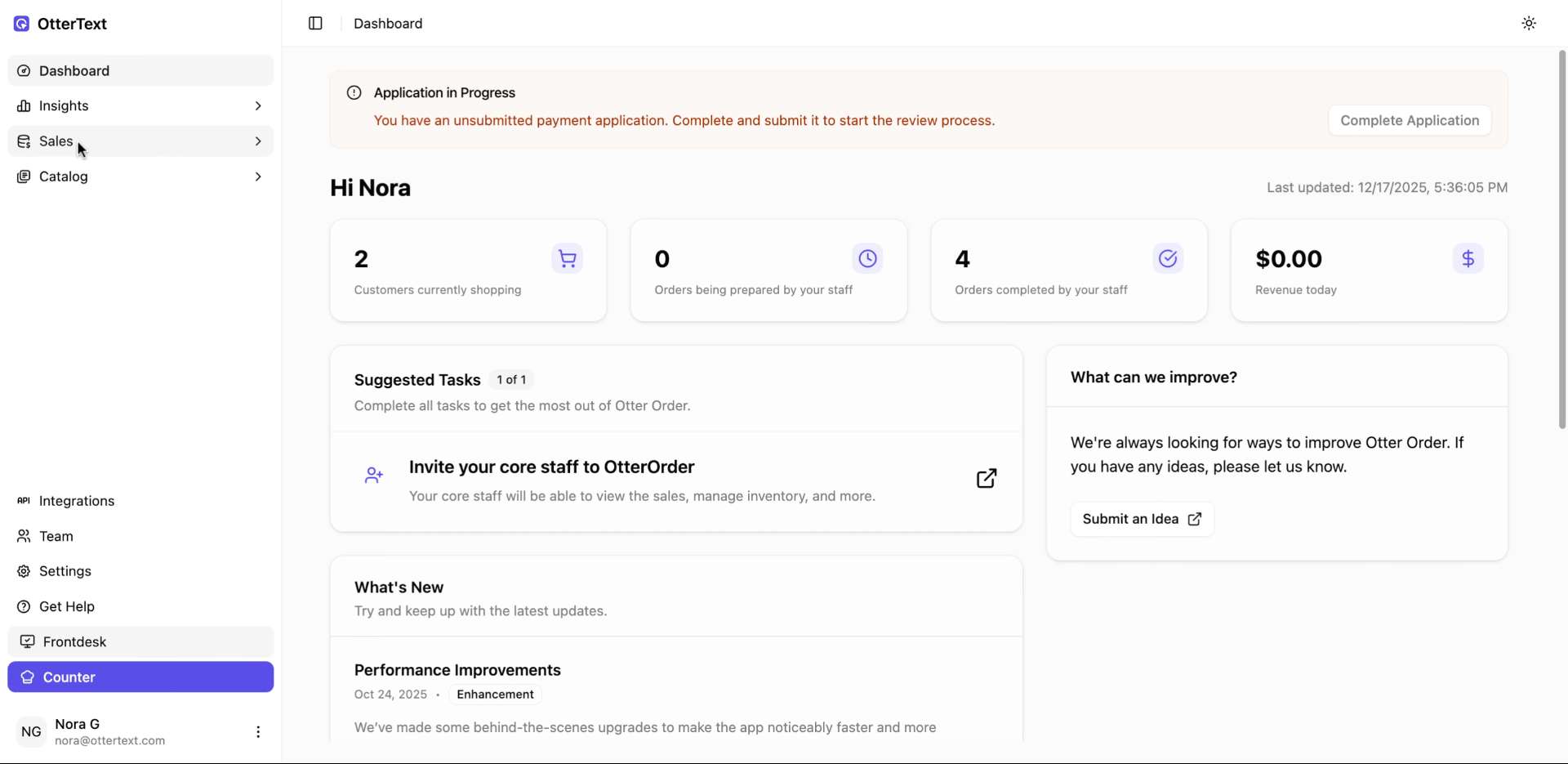Click the completed orders checkmark icon
The height and width of the screenshot is (764, 1568).
click(1168, 259)
